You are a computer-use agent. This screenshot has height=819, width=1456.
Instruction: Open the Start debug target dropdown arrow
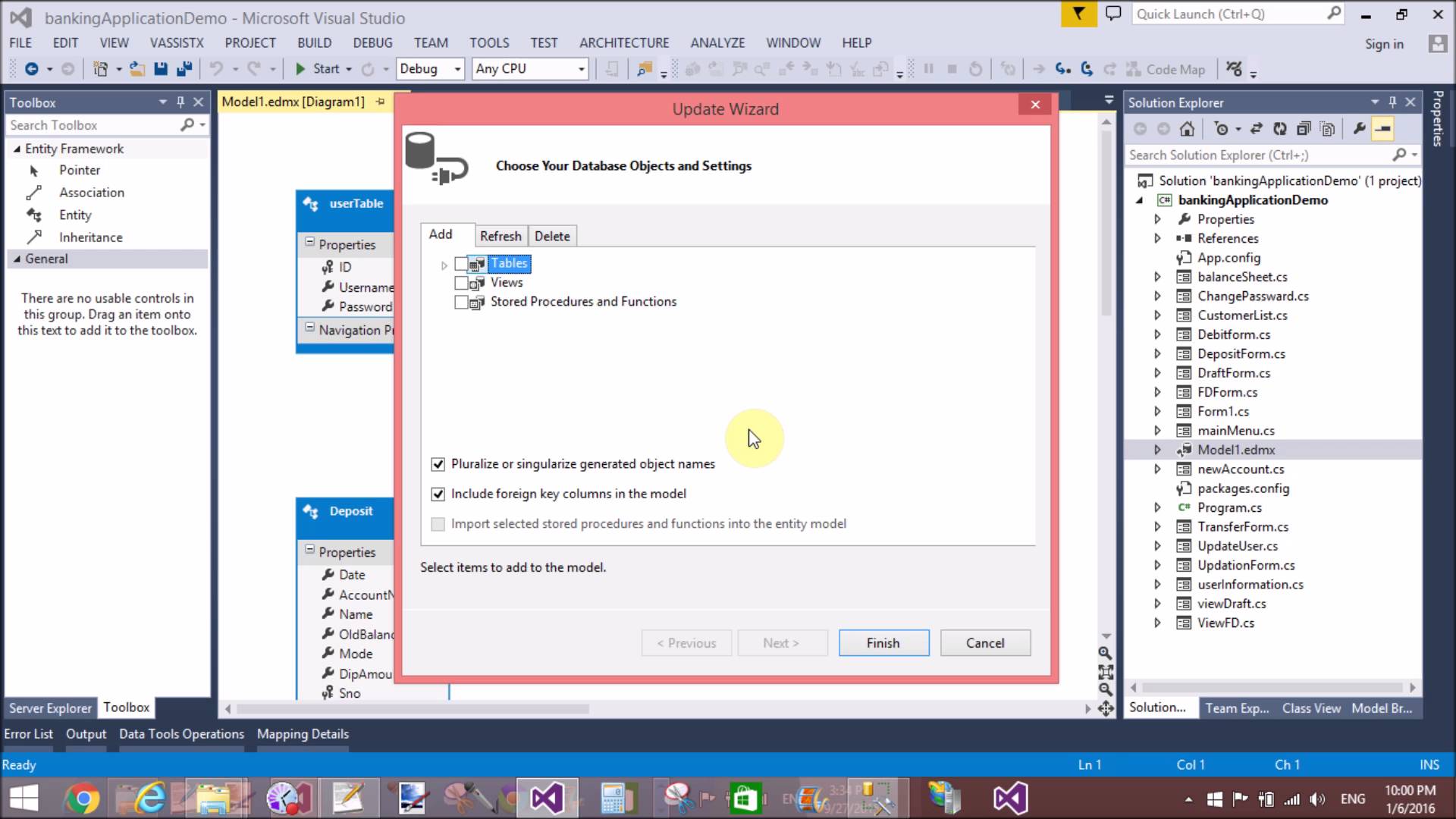[x=349, y=69]
